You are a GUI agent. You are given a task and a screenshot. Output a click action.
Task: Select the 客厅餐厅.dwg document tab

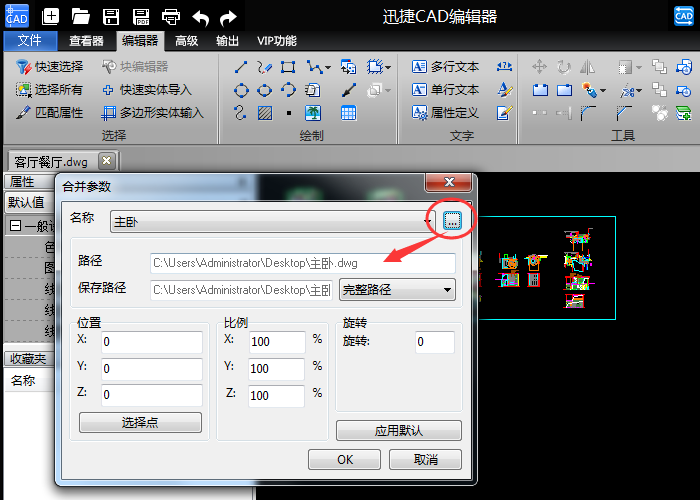click(x=51, y=162)
